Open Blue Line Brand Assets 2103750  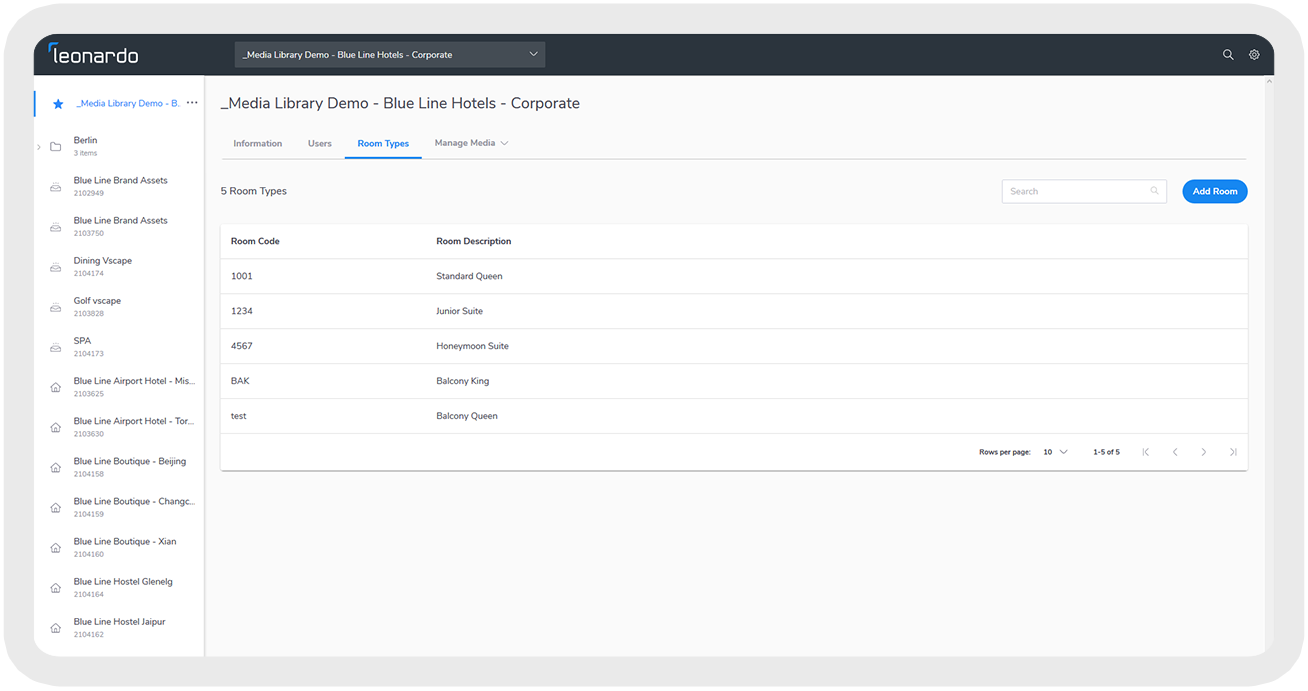[121, 226]
